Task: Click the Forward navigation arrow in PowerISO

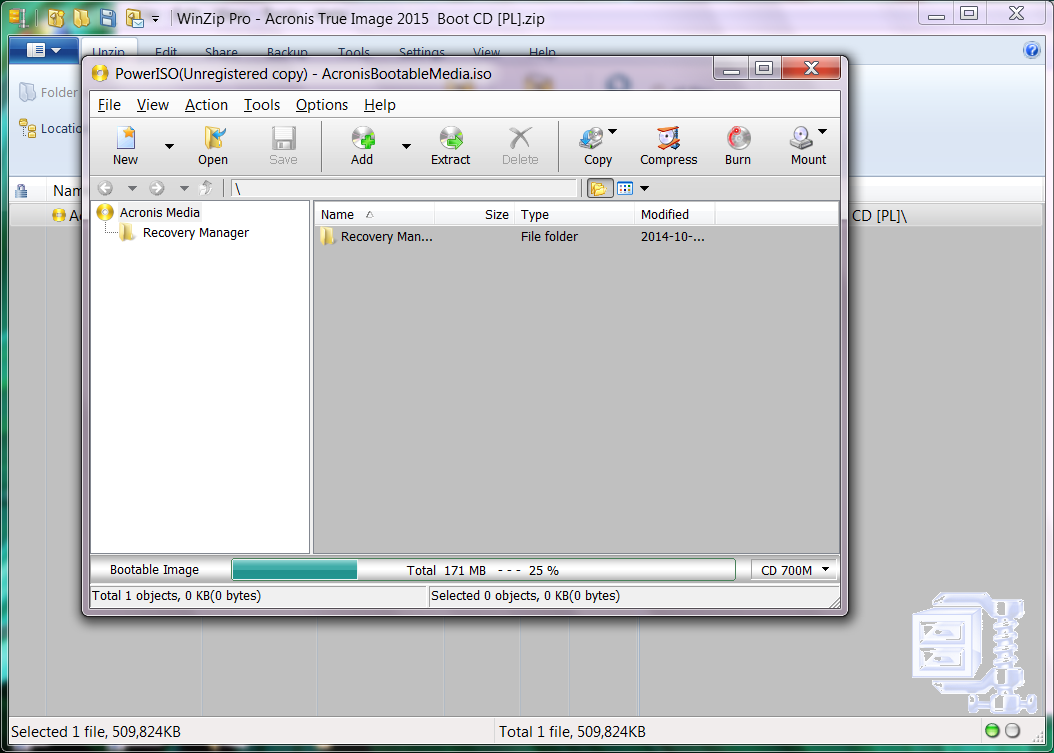Action: [157, 188]
